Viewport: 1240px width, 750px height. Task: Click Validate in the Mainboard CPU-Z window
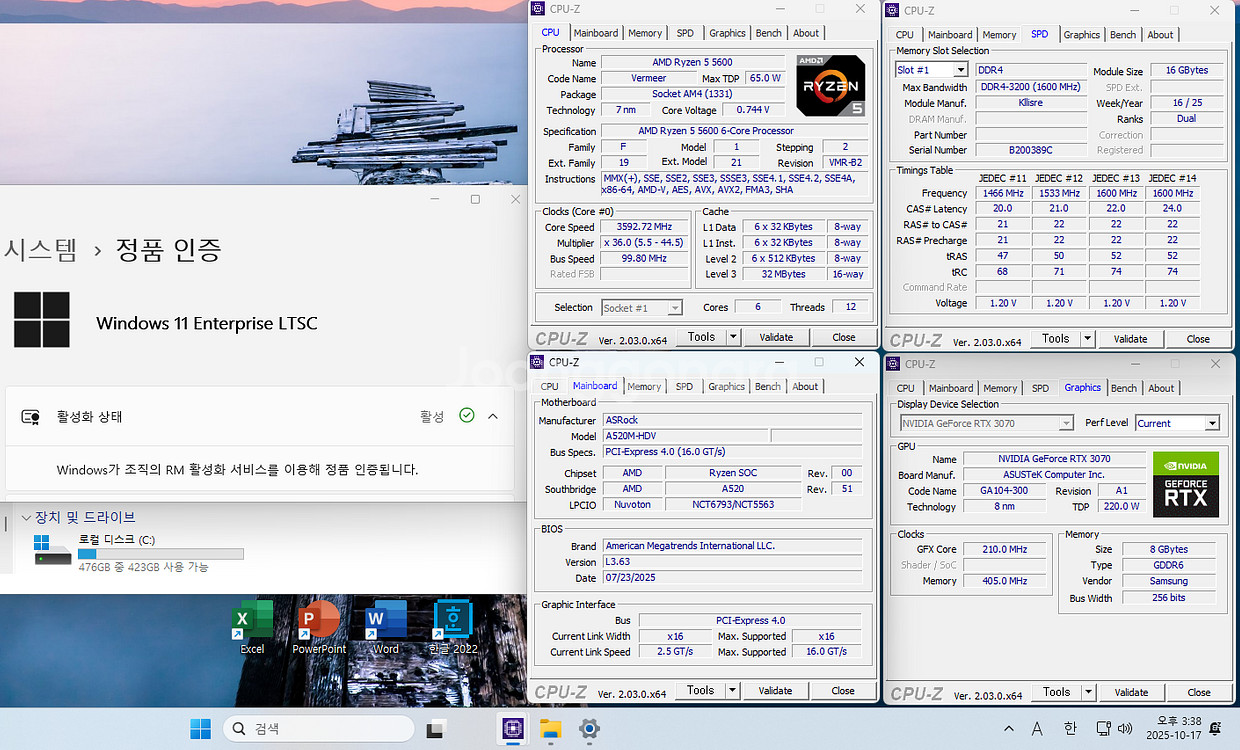pos(776,690)
